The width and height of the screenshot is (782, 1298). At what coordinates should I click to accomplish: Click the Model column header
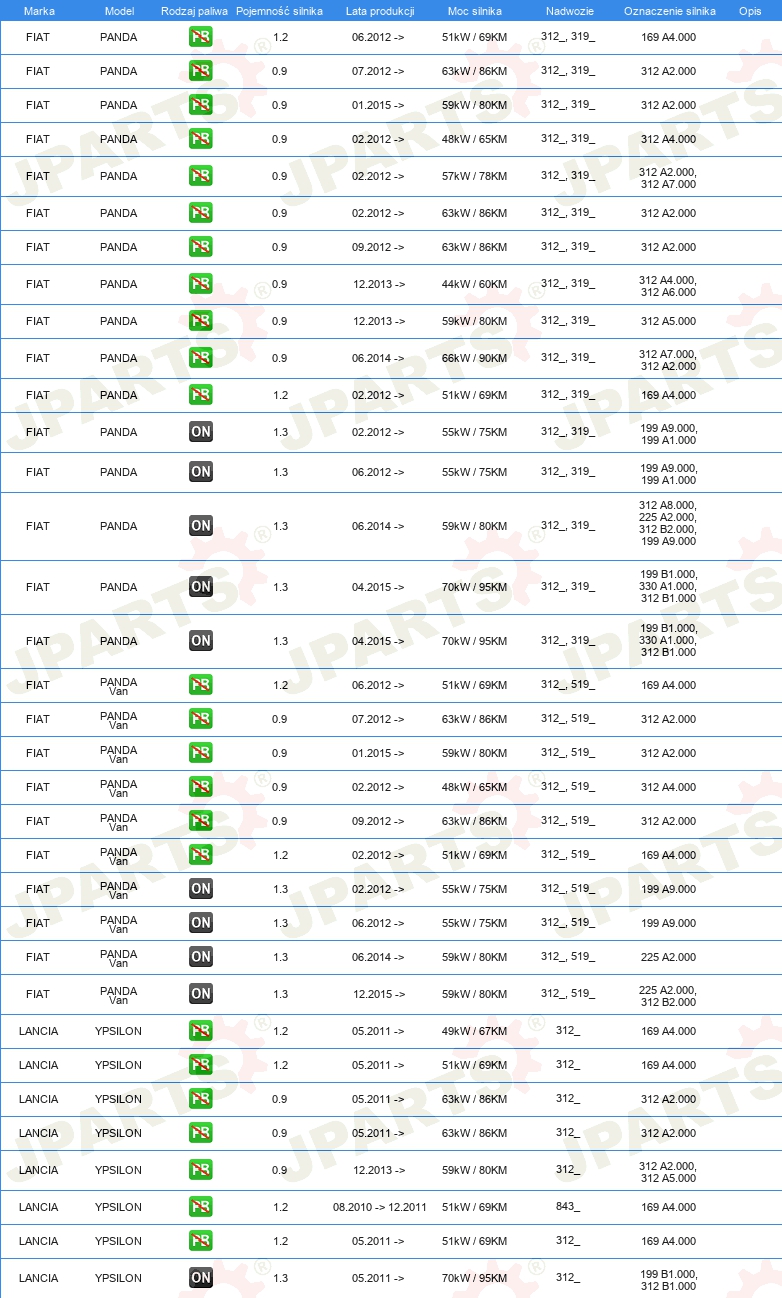click(x=119, y=11)
